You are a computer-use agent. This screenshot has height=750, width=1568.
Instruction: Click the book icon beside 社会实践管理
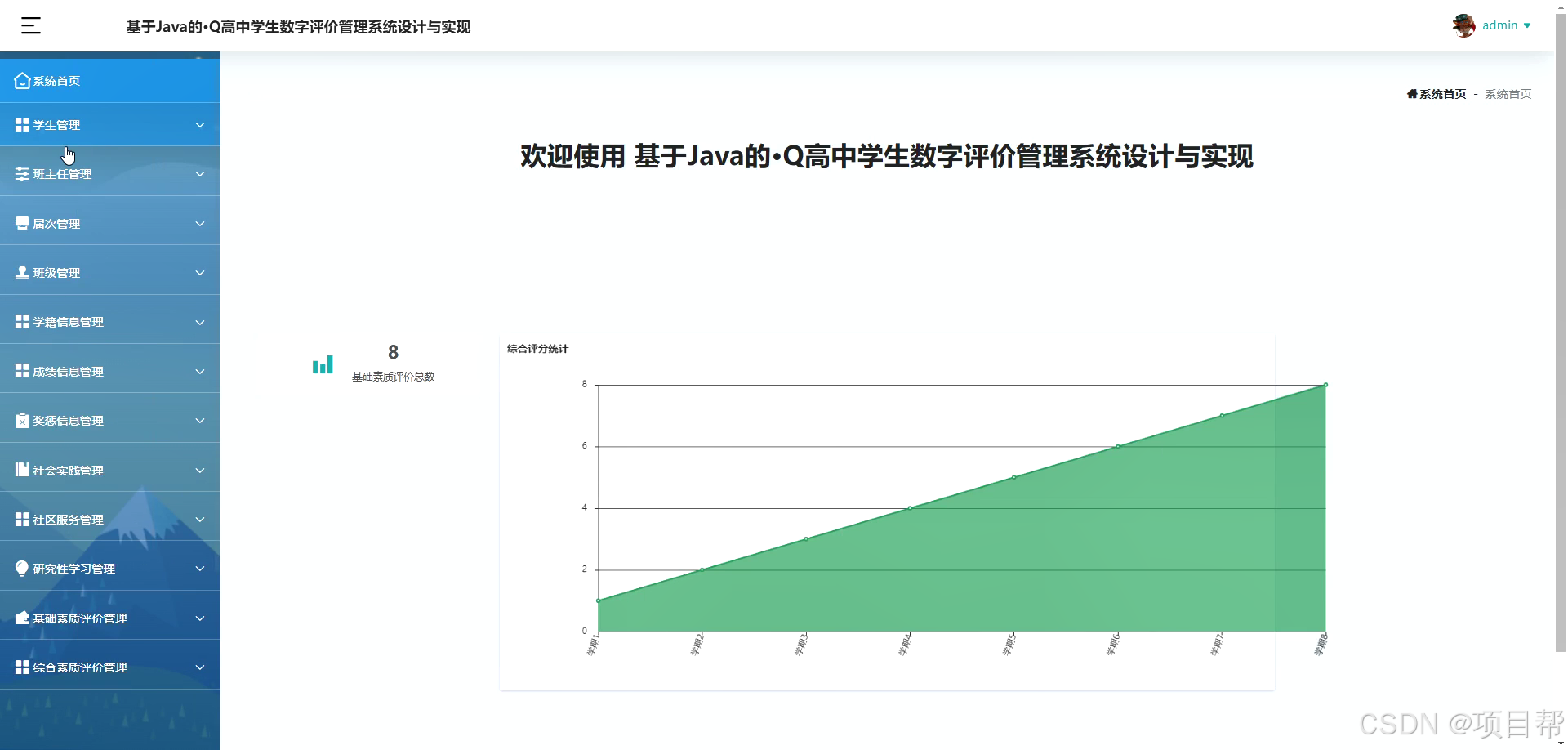[23, 470]
